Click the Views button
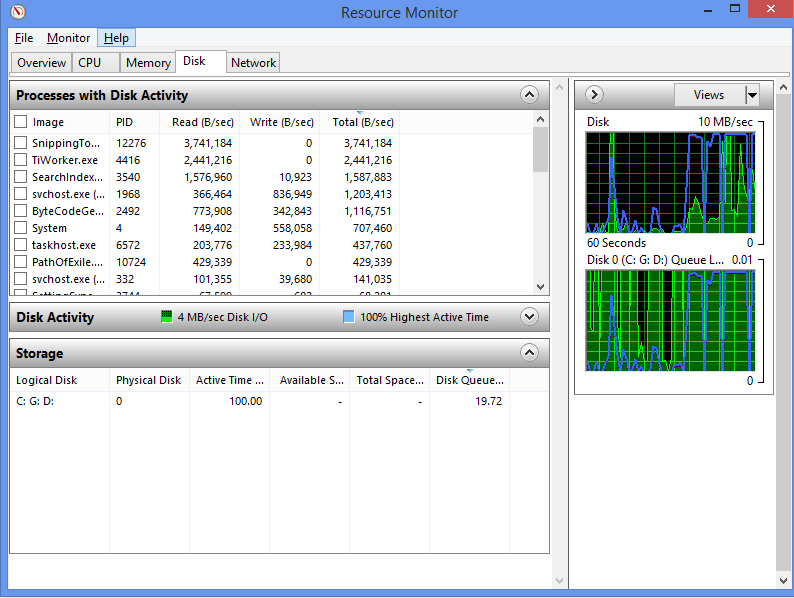 click(709, 95)
